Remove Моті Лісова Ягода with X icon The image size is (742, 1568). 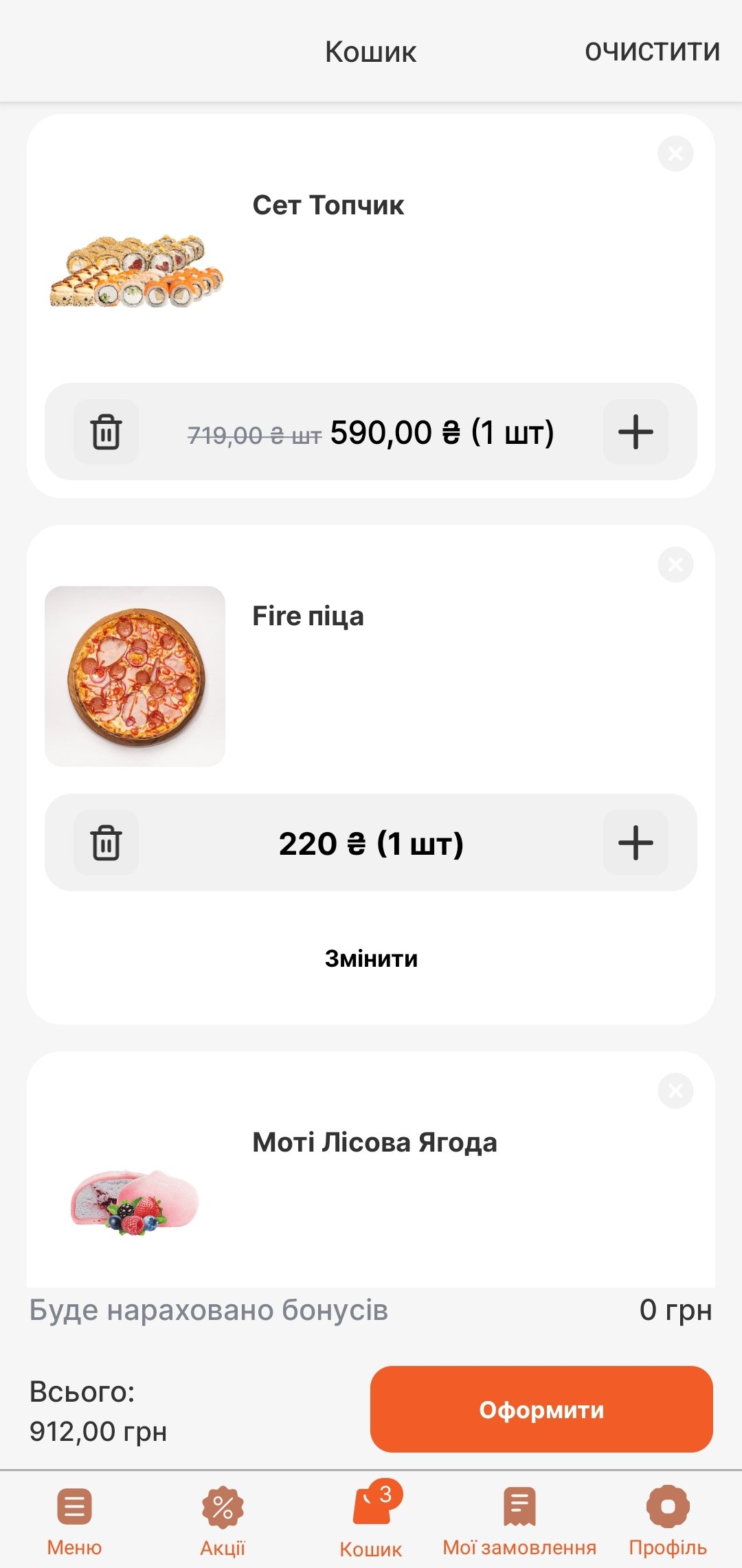coord(675,1091)
